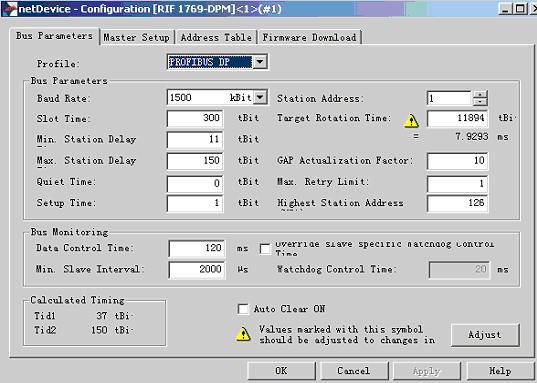The image size is (537, 383).
Task: Focus the Slot Time input field
Action: (195, 119)
